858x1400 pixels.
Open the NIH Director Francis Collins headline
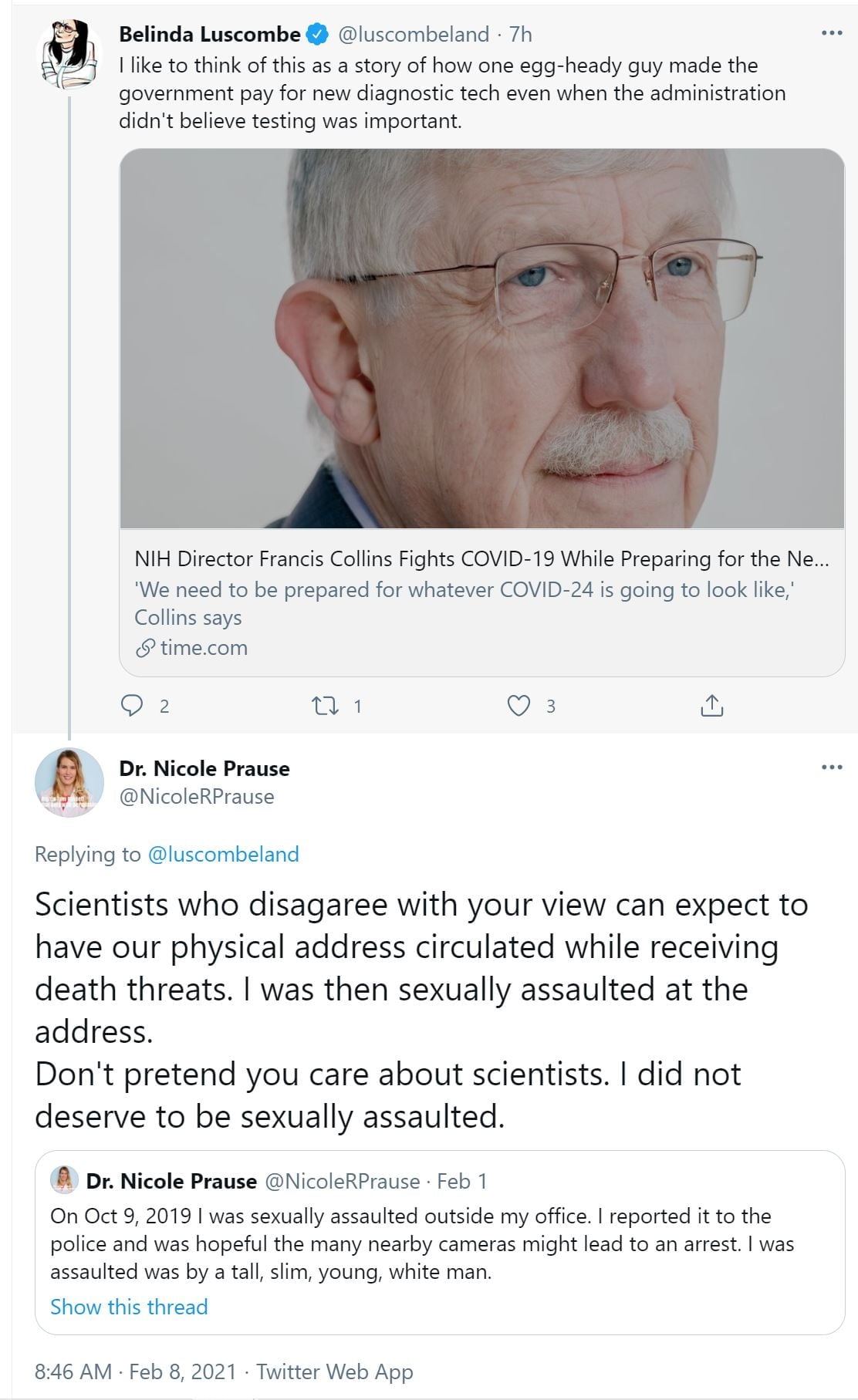[480, 558]
